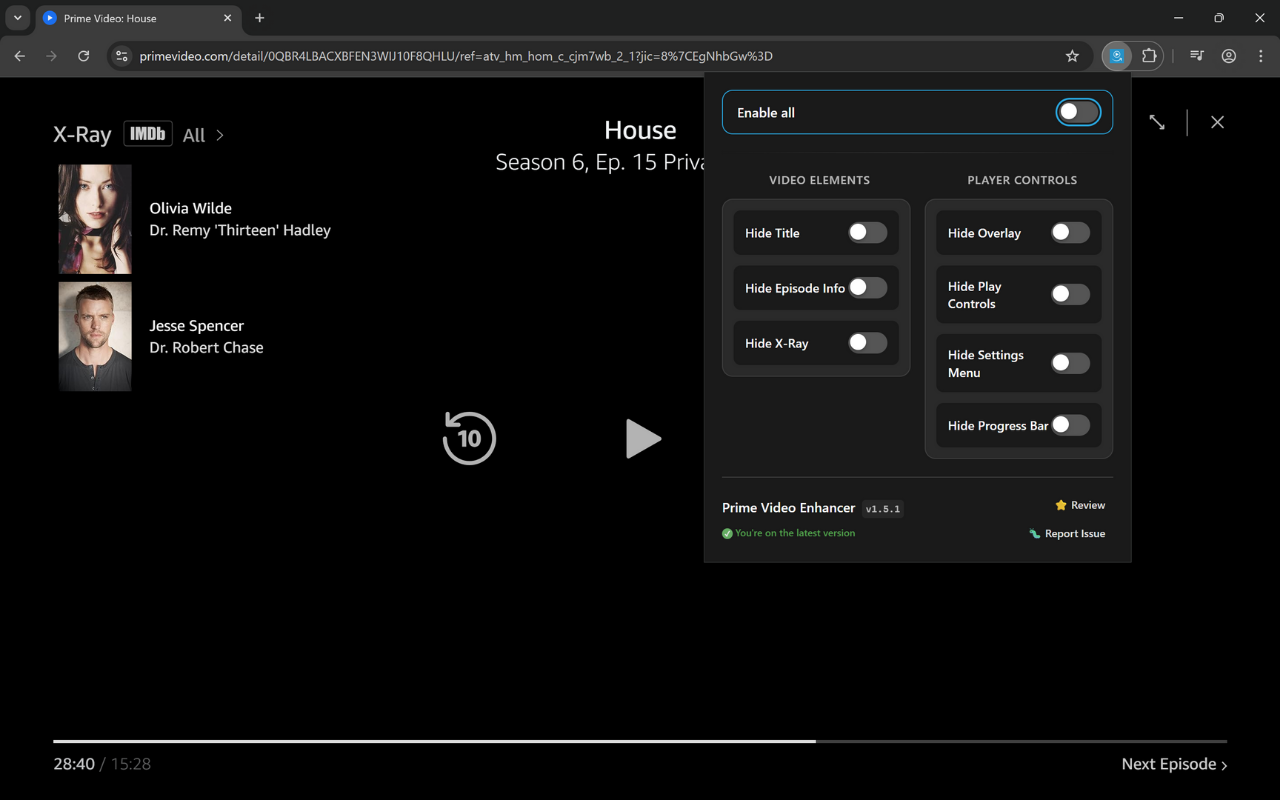Select the Prime Video: House tab

click(x=138, y=18)
